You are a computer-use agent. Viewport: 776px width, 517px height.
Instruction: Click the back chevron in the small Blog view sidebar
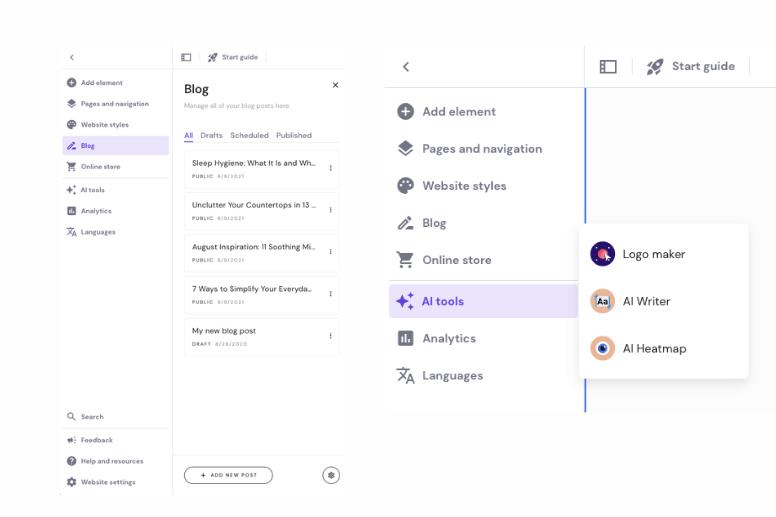pyautogui.click(x=72, y=57)
